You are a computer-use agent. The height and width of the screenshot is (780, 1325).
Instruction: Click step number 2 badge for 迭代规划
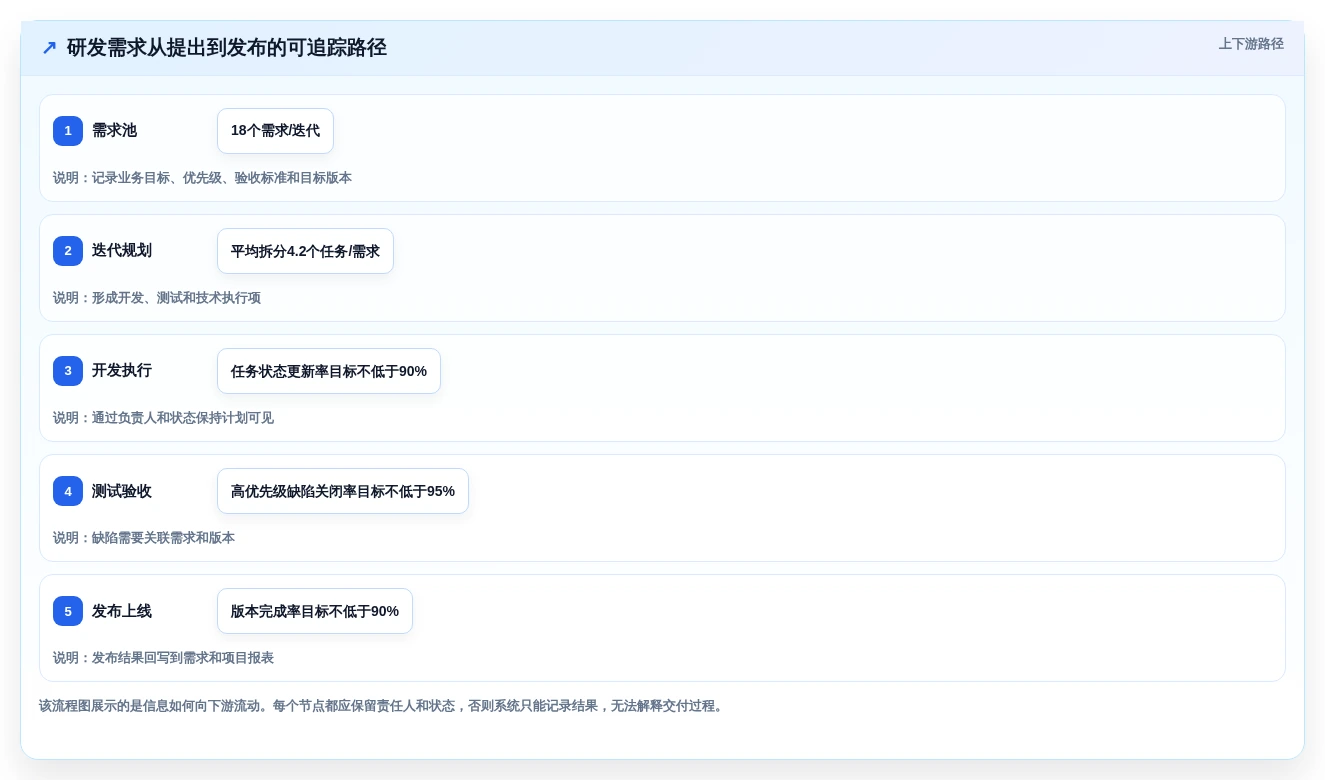coord(68,251)
